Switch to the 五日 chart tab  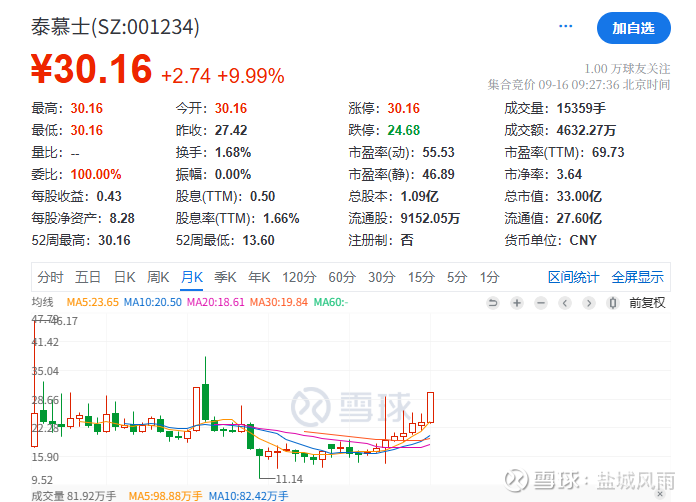coord(87,277)
